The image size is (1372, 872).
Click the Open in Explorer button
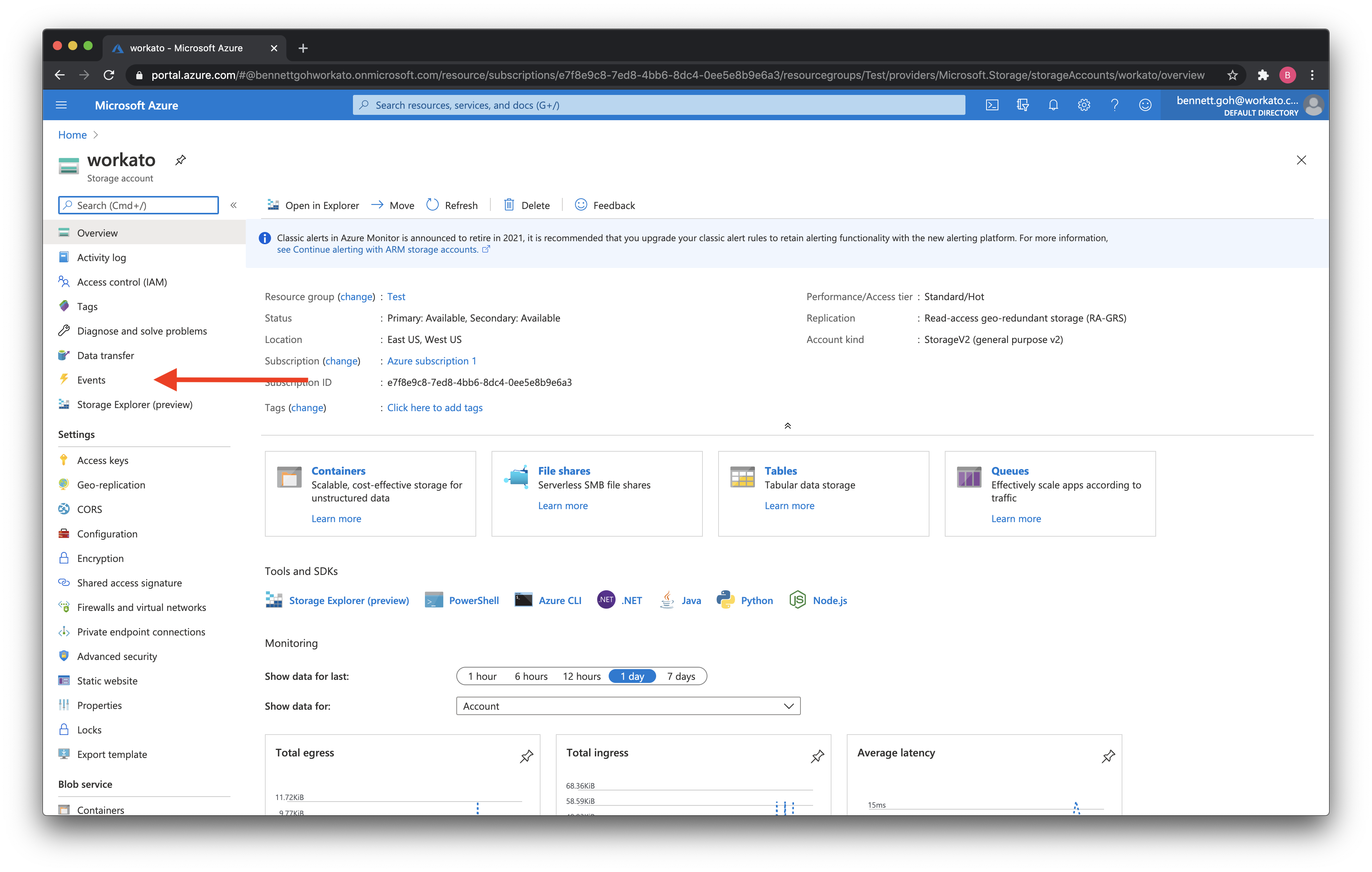(x=314, y=205)
